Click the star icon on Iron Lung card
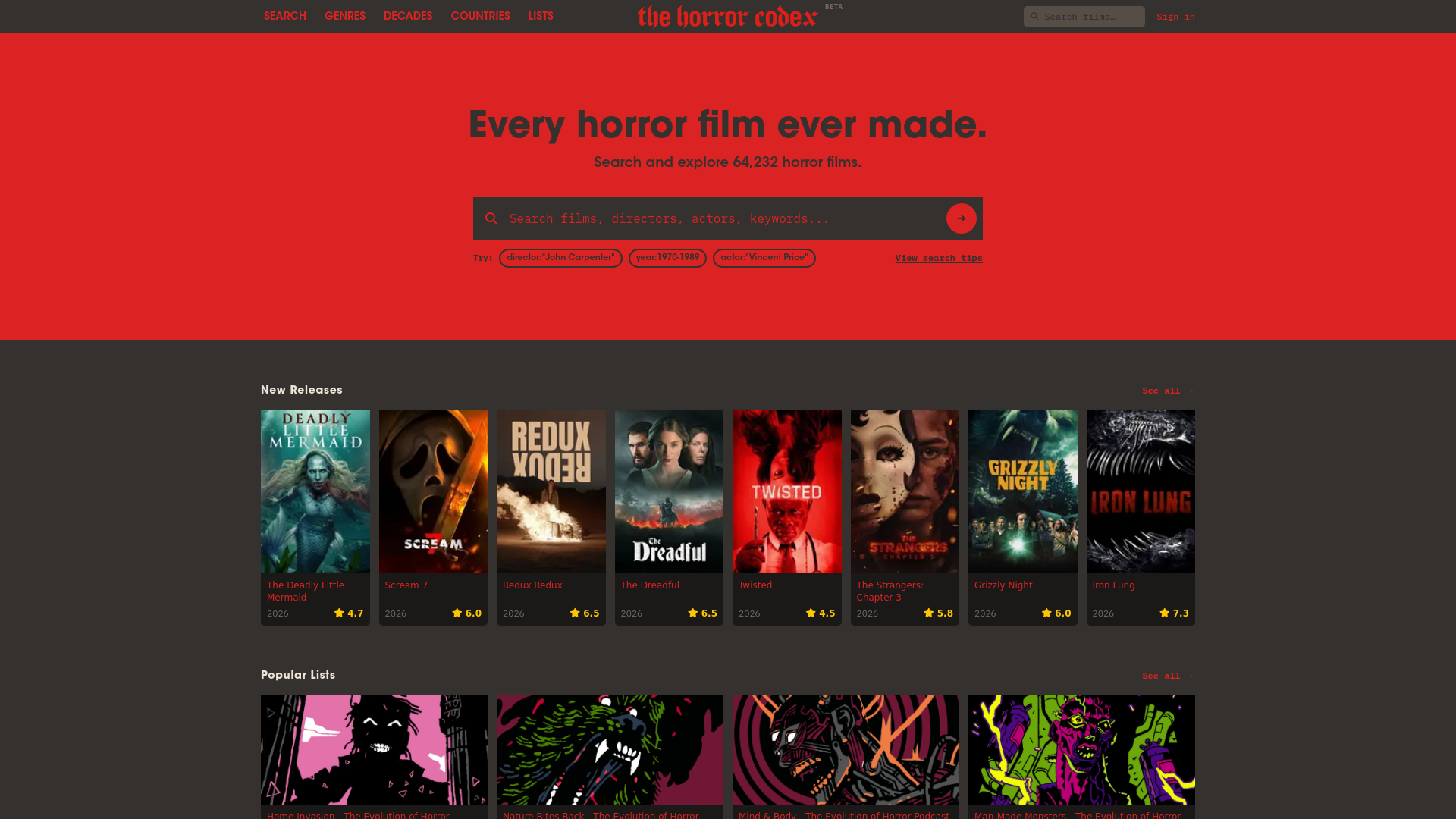Screen dimensions: 1456x819 tap(1164, 613)
